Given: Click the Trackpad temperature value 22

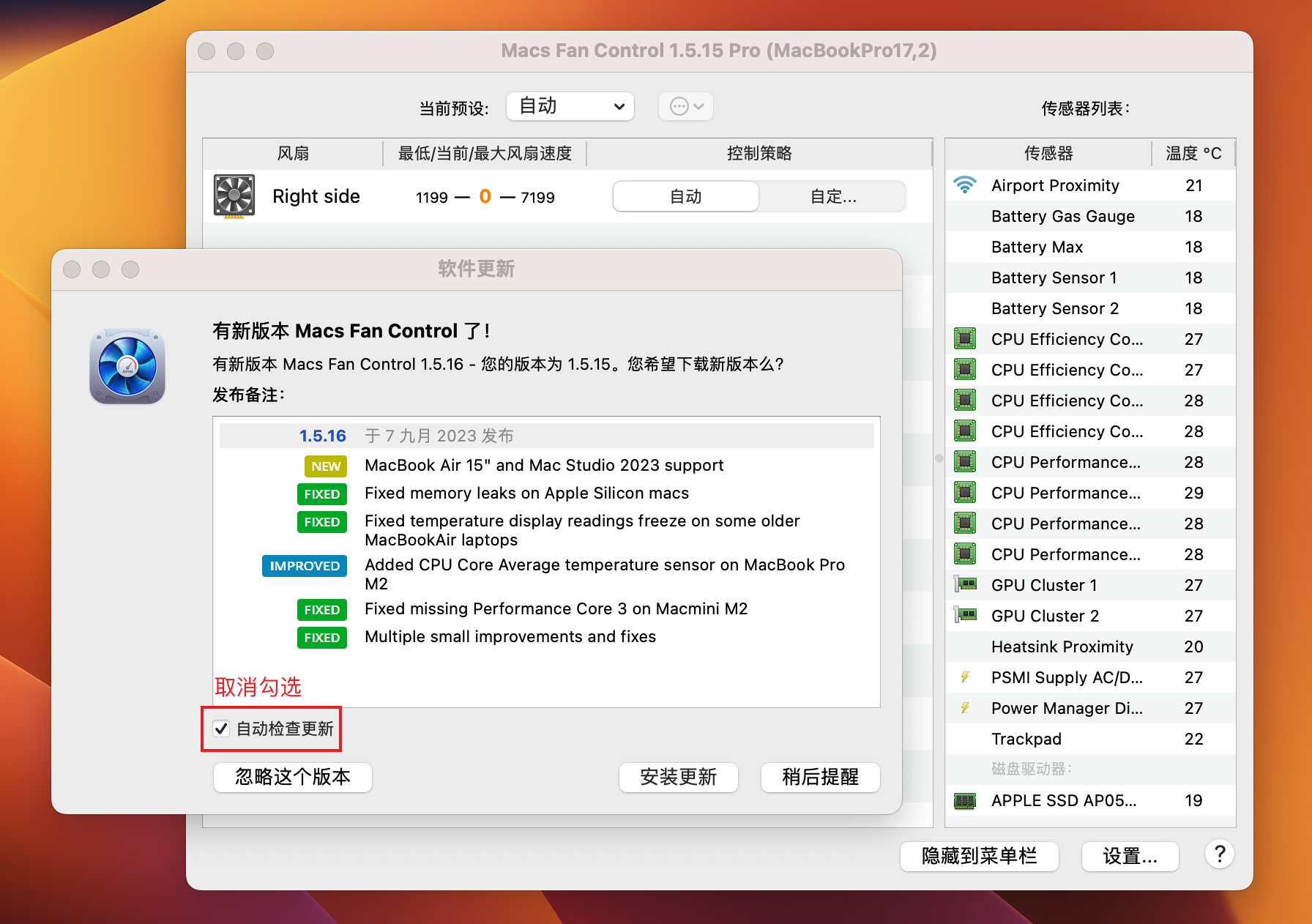Looking at the screenshot, I should click(1193, 739).
